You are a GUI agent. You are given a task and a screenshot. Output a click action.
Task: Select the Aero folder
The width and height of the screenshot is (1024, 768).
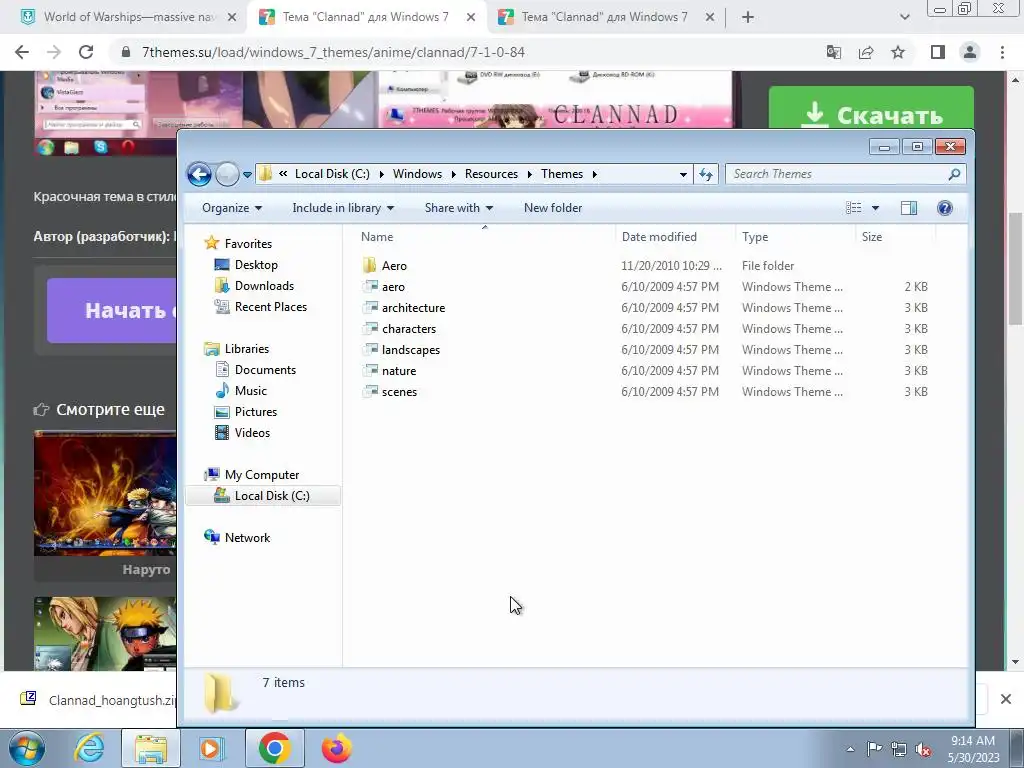394,266
